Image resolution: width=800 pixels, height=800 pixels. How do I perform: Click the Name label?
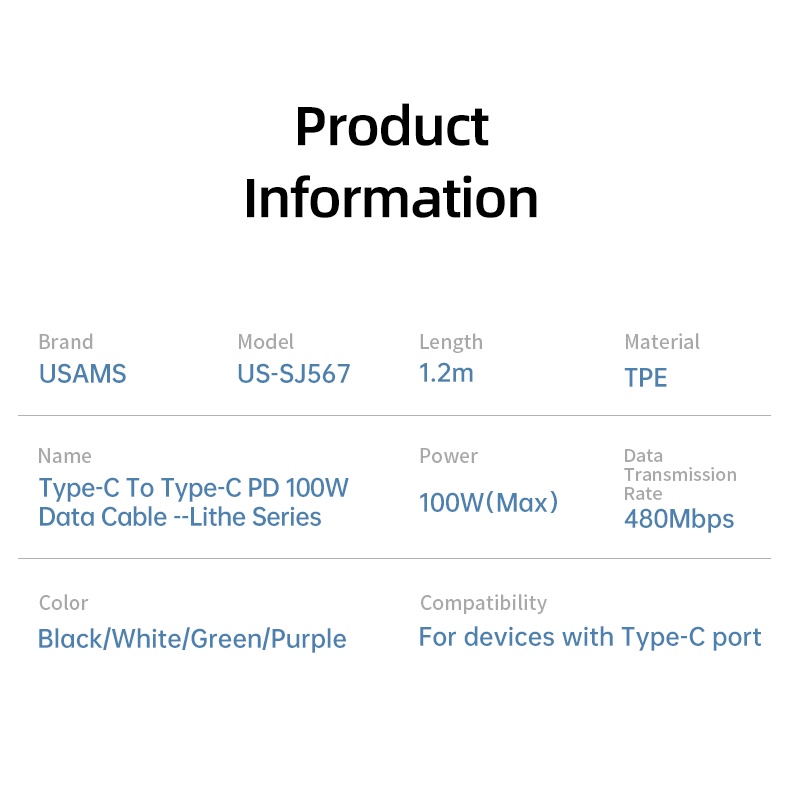[64, 456]
